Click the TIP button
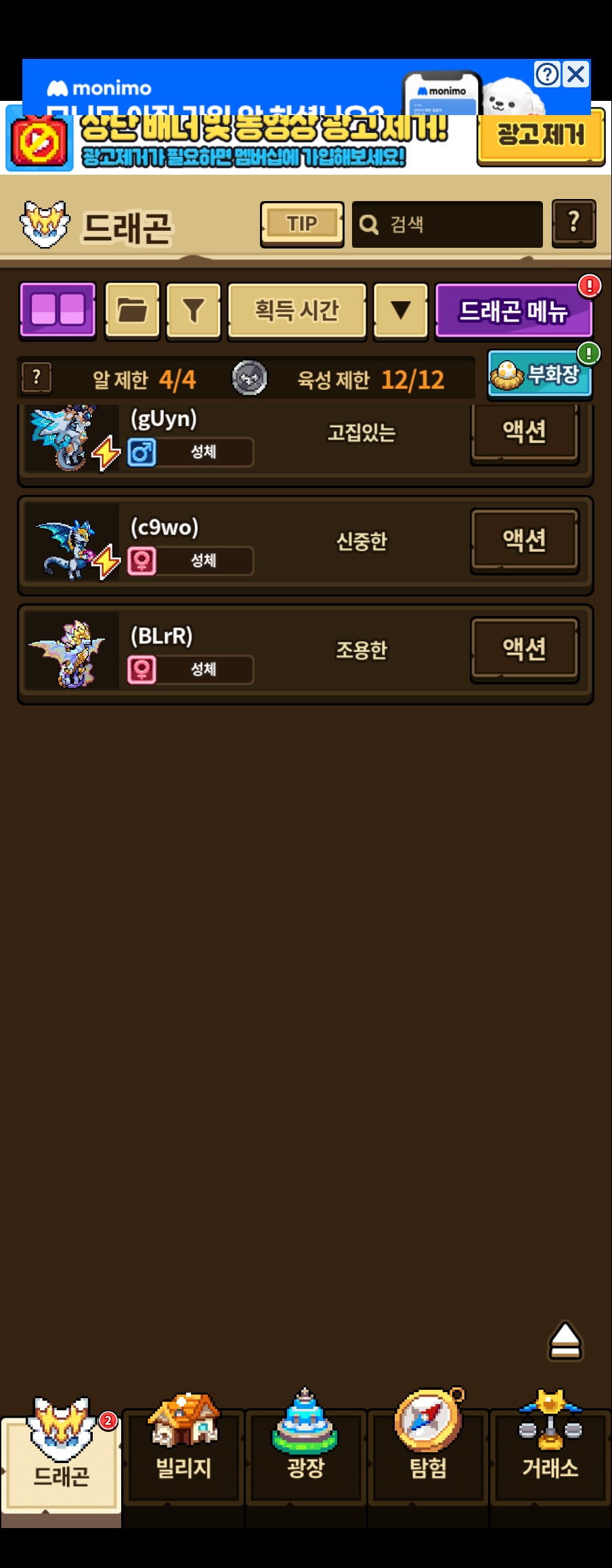The width and height of the screenshot is (612, 1568). tap(302, 224)
